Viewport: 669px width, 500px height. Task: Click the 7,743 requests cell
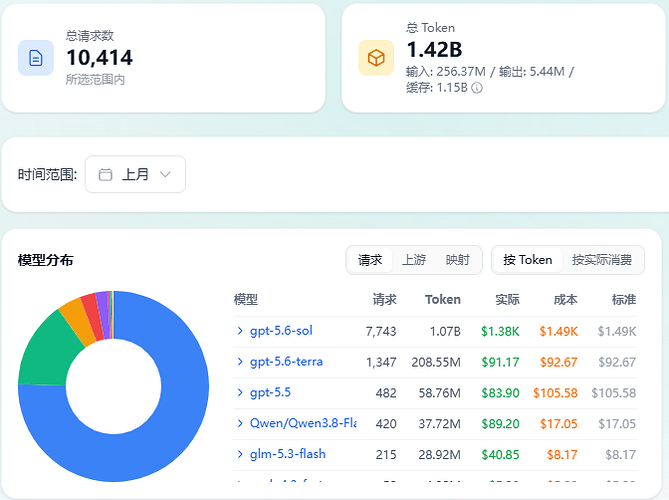(381, 331)
